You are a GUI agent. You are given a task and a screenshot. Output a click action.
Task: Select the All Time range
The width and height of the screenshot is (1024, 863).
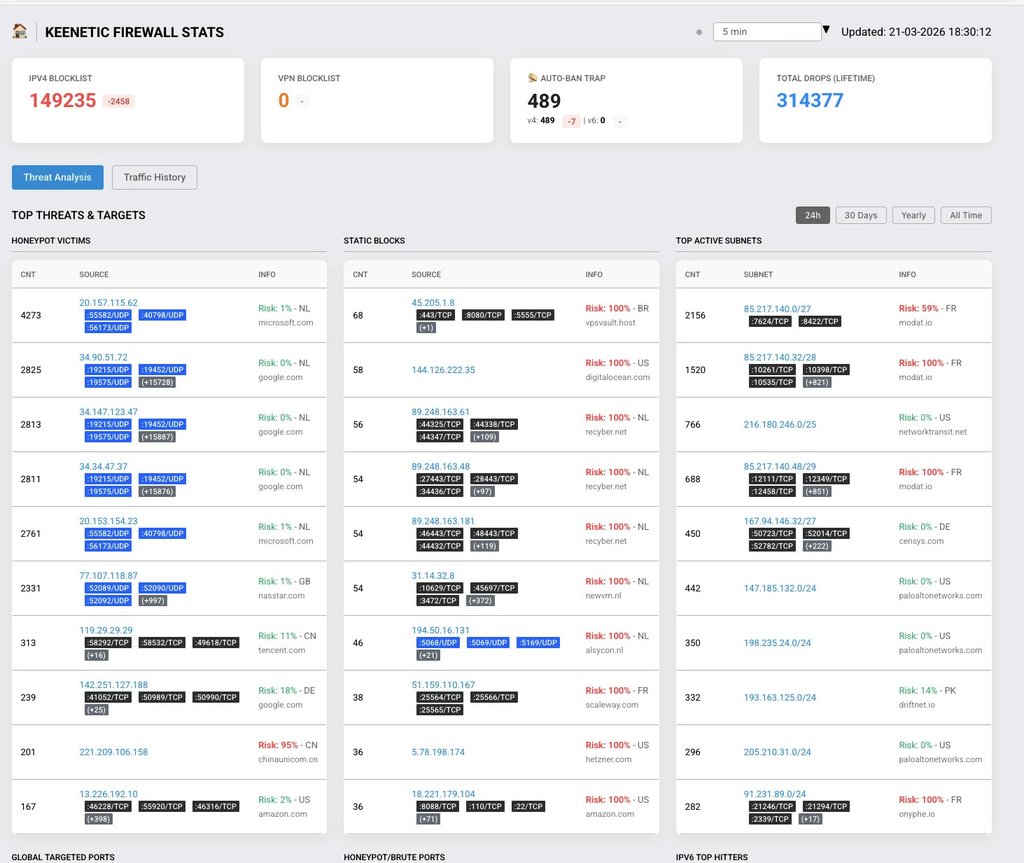point(966,215)
